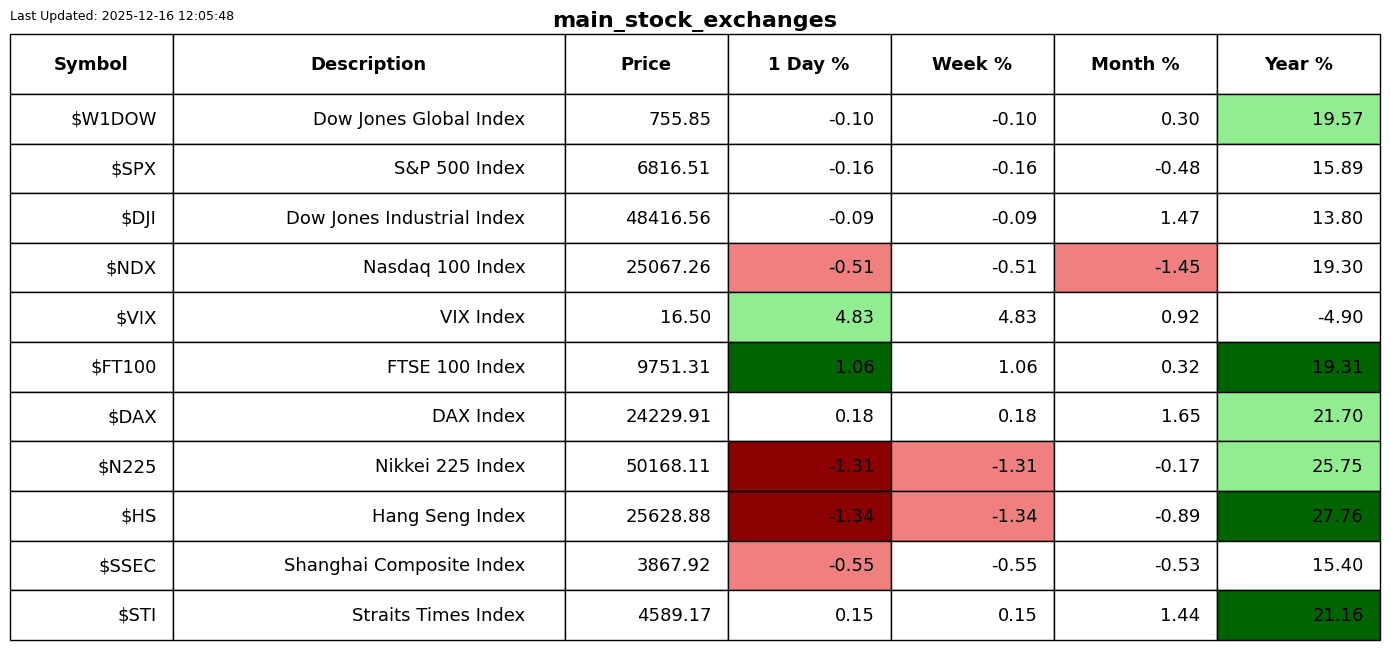
Task: Open the $SPX symbol cell
Action: click(133, 169)
